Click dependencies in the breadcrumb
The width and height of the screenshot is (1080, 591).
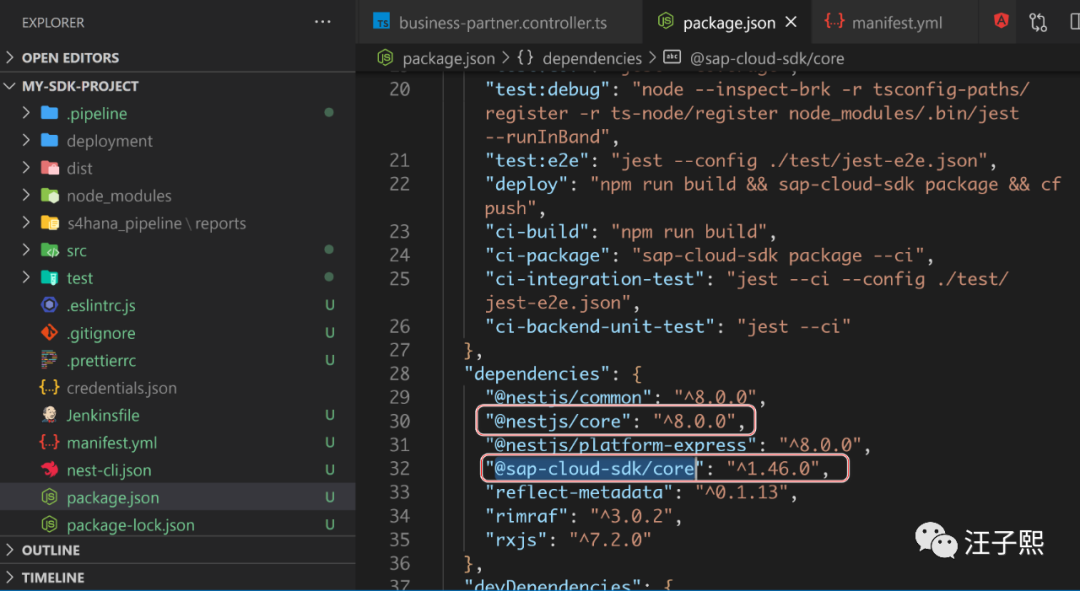[x=592, y=59]
